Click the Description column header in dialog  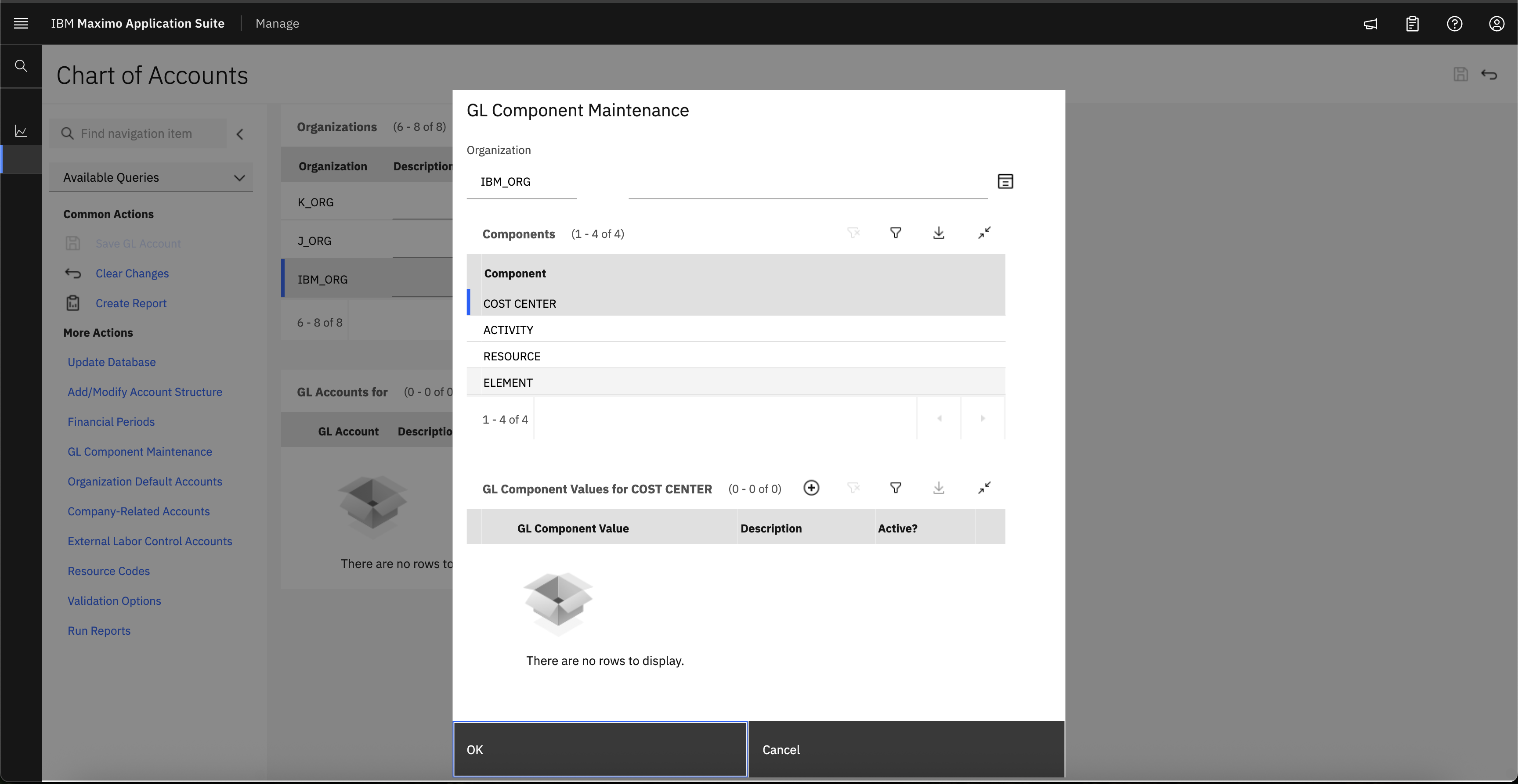771,529
